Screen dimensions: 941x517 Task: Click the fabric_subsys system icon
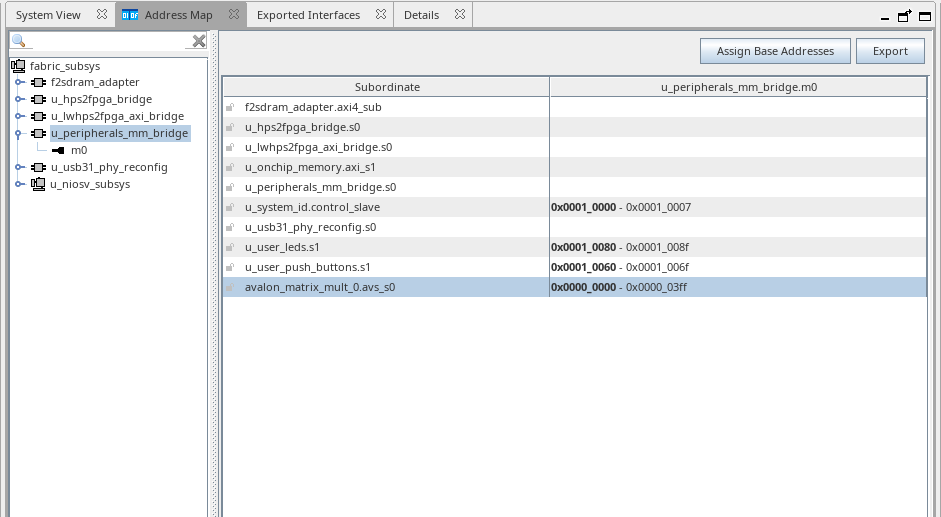pos(18,66)
